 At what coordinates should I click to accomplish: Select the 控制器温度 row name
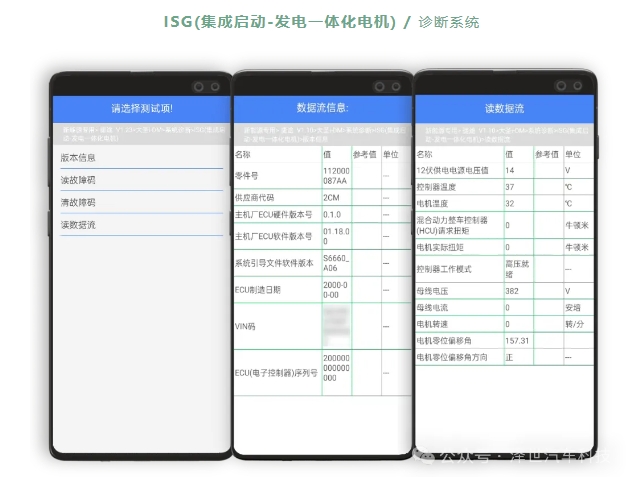[436, 187]
